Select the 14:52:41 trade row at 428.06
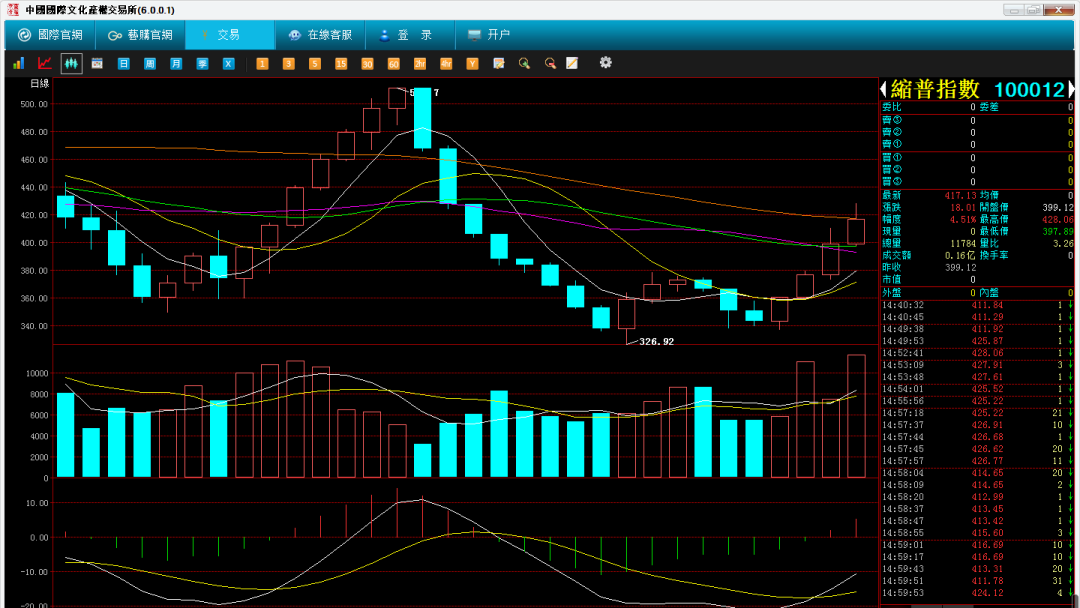The height and width of the screenshot is (608, 1080). click(977, 353)
